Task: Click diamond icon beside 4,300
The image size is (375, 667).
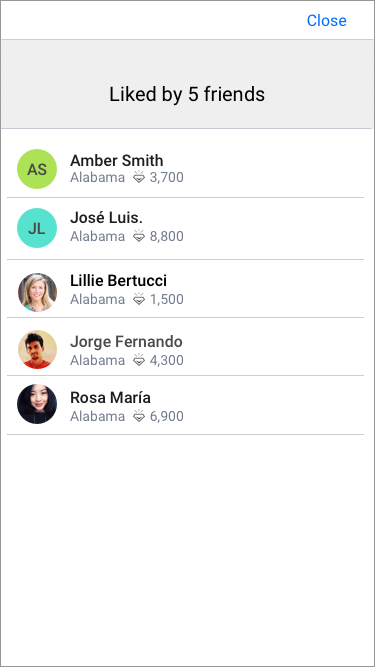Action: pos(139,360)
